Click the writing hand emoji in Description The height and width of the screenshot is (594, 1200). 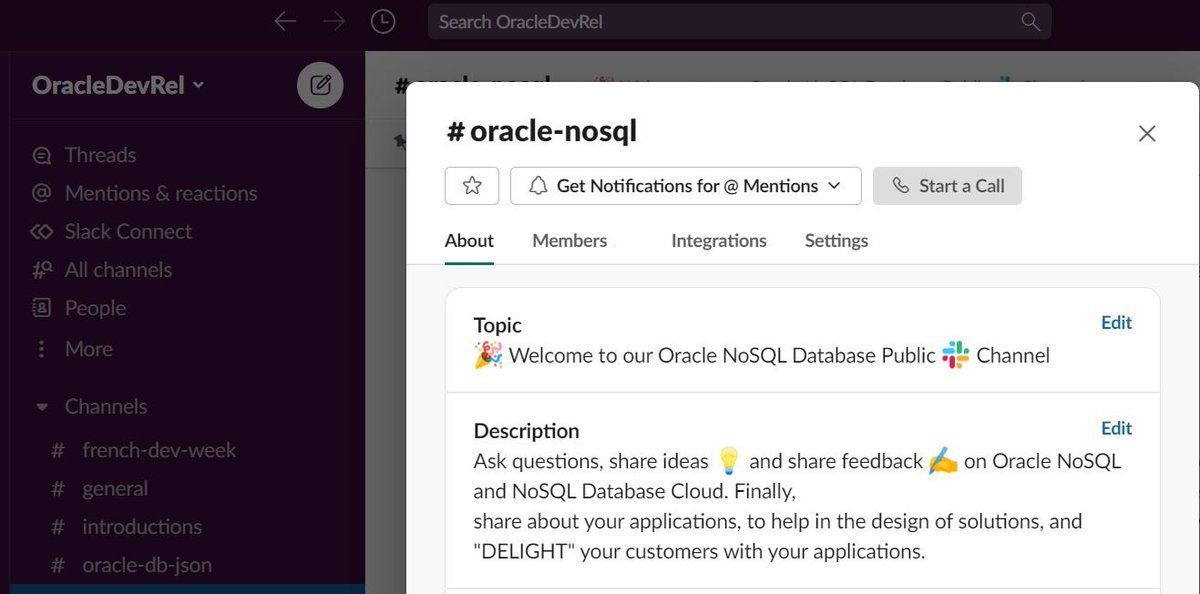(x=943, y=461)
